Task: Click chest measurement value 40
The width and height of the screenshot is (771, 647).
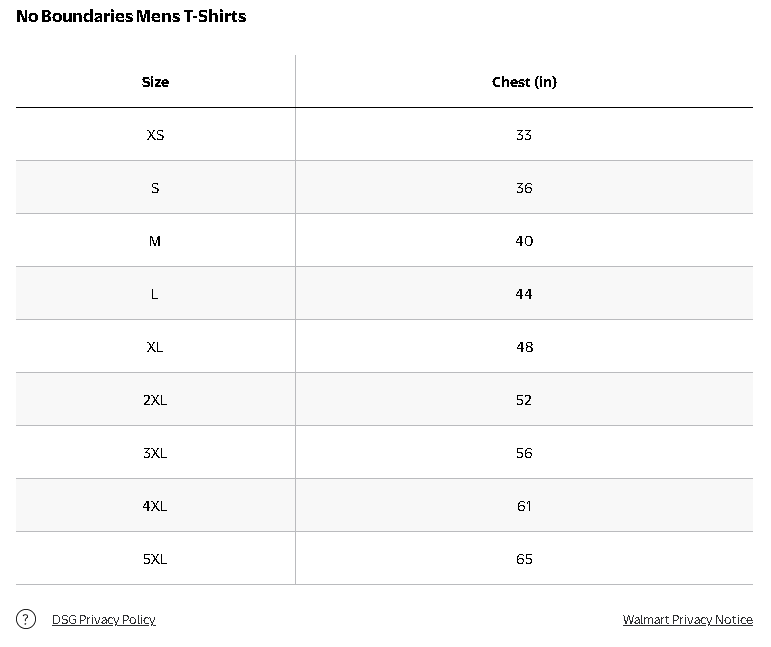Action: (x=524, y=241)
